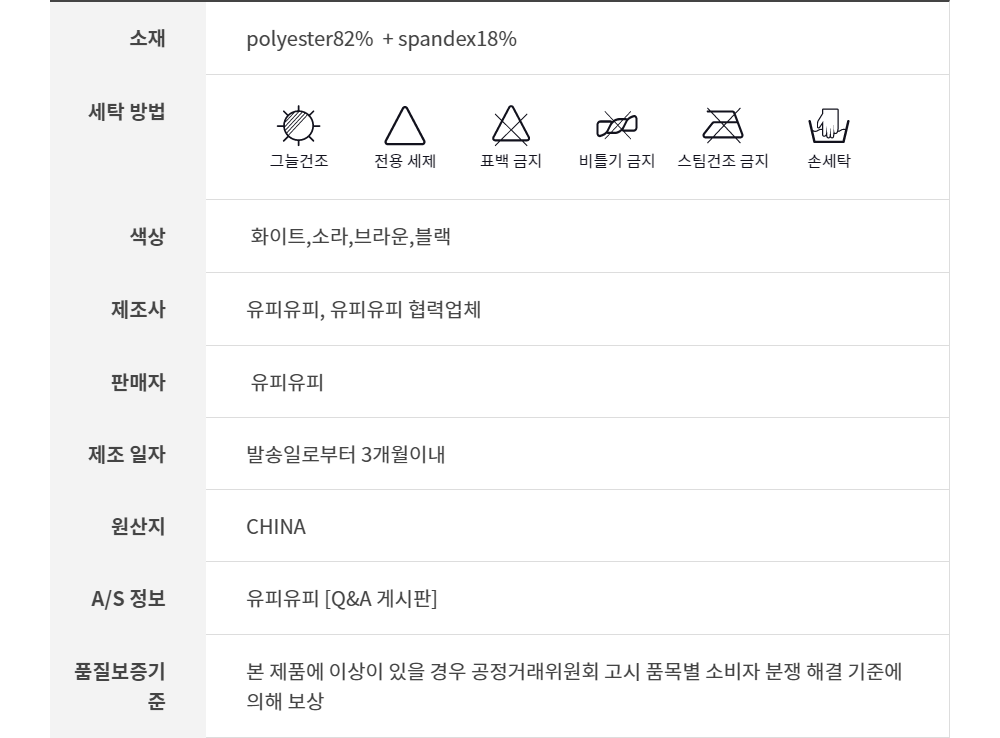Click the triangle icon for 전용 세제

point(405,127)
